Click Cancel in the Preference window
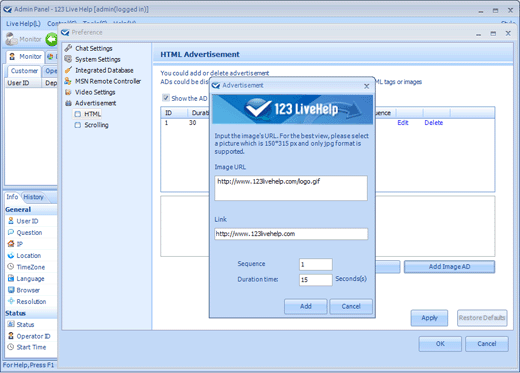Image resolution: width=520 pixels, height=373 pixels. 487,344
